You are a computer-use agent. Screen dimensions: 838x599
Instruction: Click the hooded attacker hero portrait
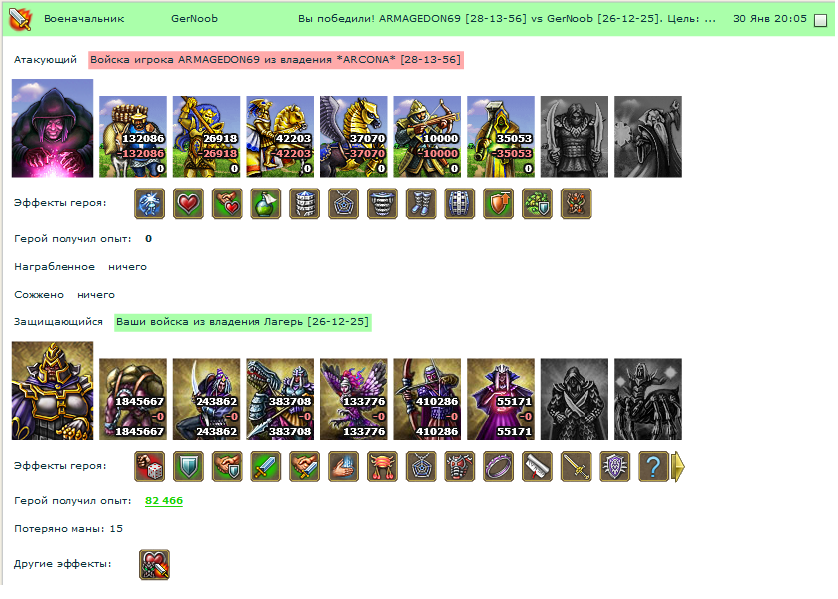tap(52, 128)
